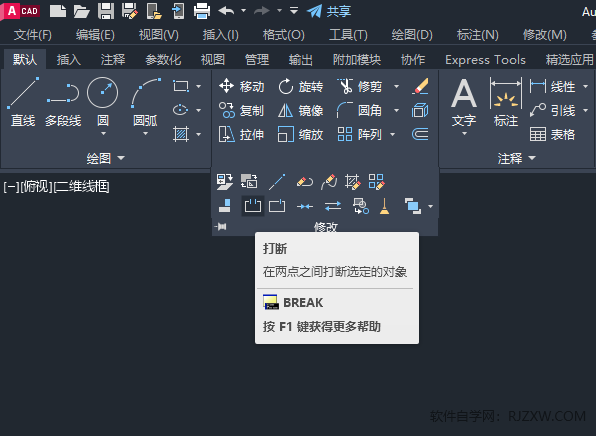Click the Edit Spline icon
Viewport: 596px width, 436px height.
pos(329,182)
